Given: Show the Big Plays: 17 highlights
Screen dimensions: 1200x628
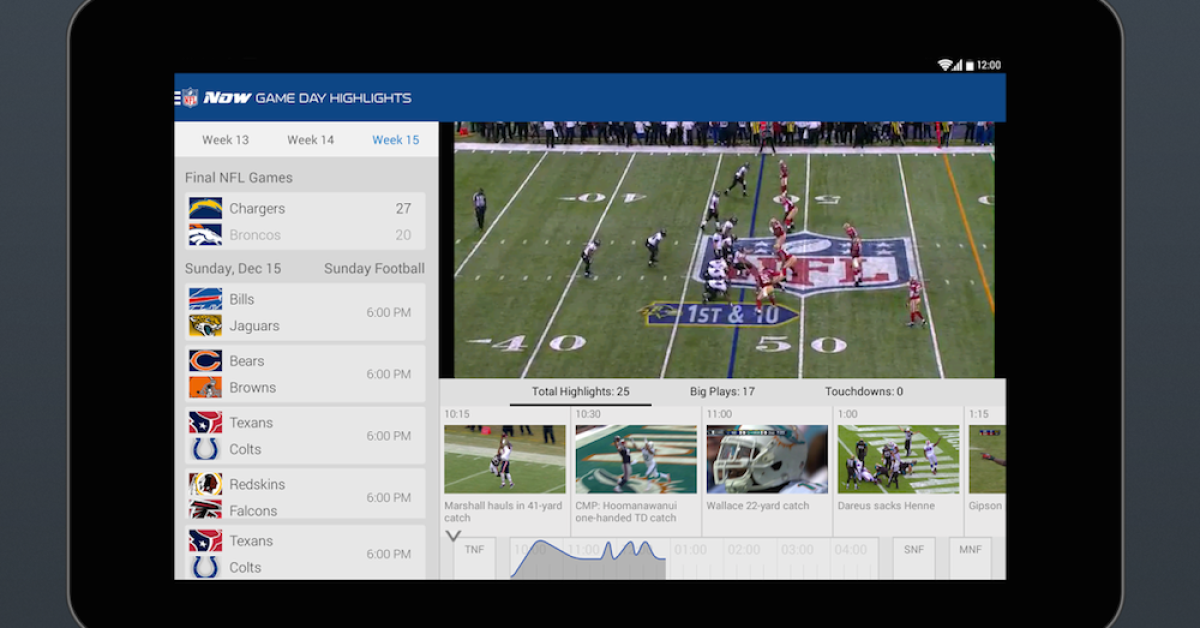Looking at the screenshot, I should tap(722, 392).
